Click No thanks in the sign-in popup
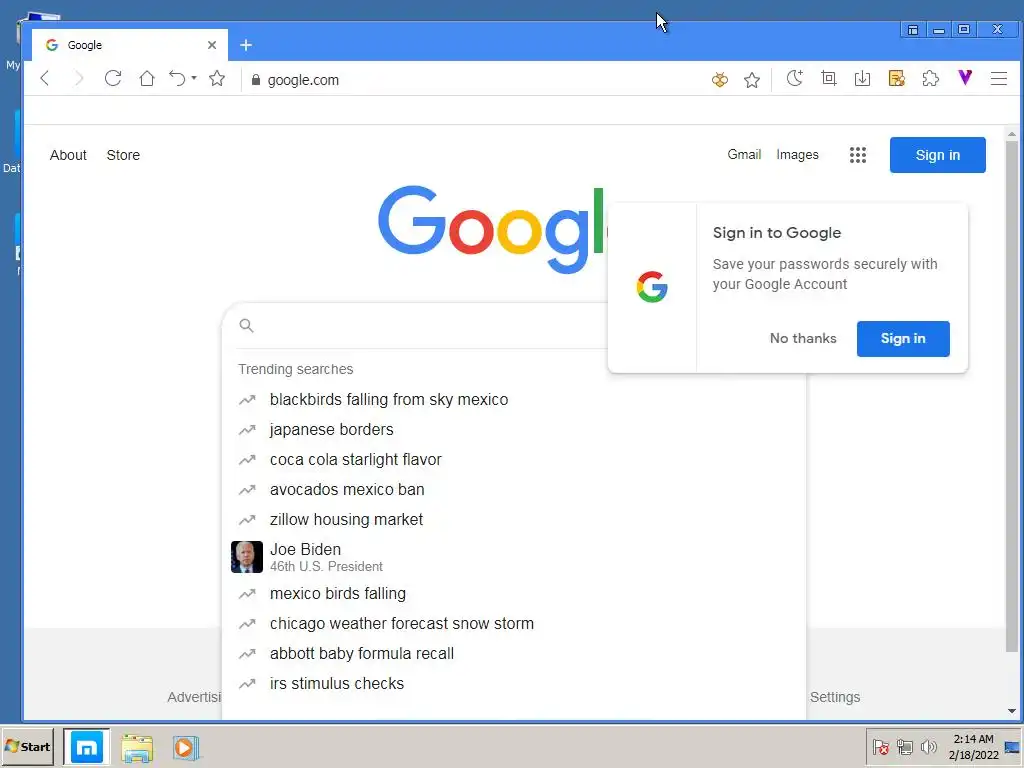The image size is (1024, 768). [x=803, y=338]
